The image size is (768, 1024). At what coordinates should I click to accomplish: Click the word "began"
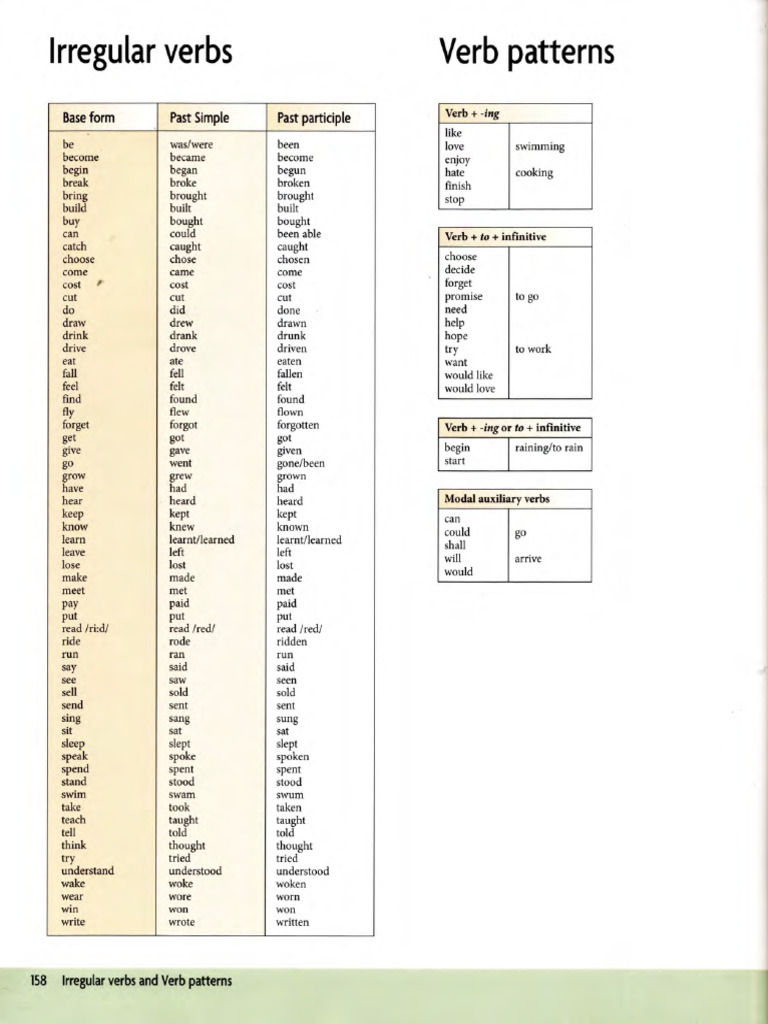184,170
